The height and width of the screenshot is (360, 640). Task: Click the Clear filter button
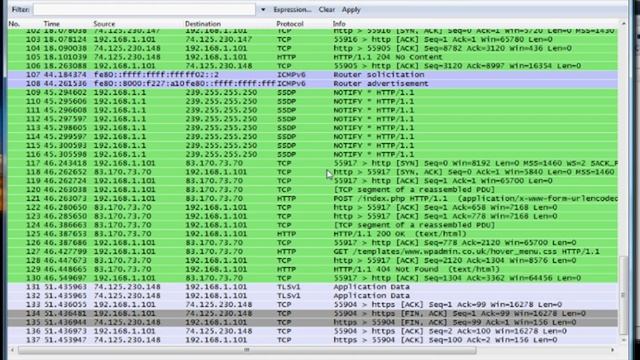point(327,9)
